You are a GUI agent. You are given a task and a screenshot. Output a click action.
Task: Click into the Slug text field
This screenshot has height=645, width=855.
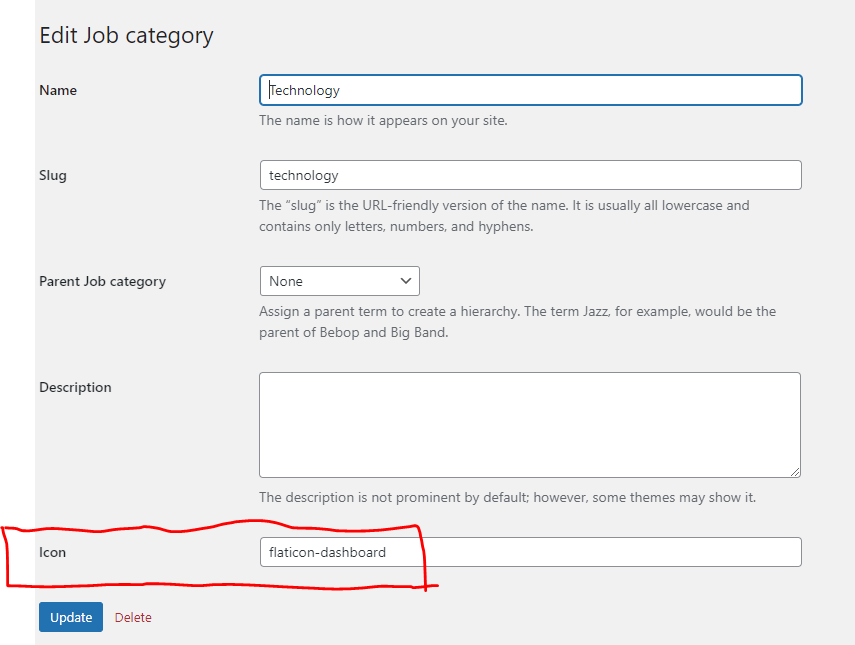tap(531, 175)
